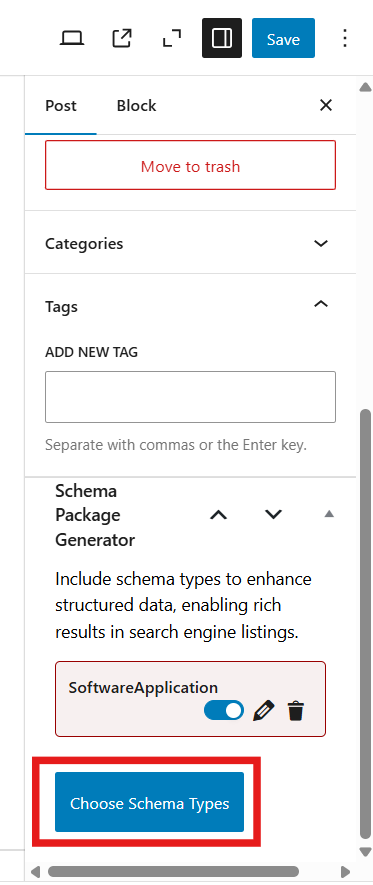Move Schema Package Generator panel down

tap(273, 514)
